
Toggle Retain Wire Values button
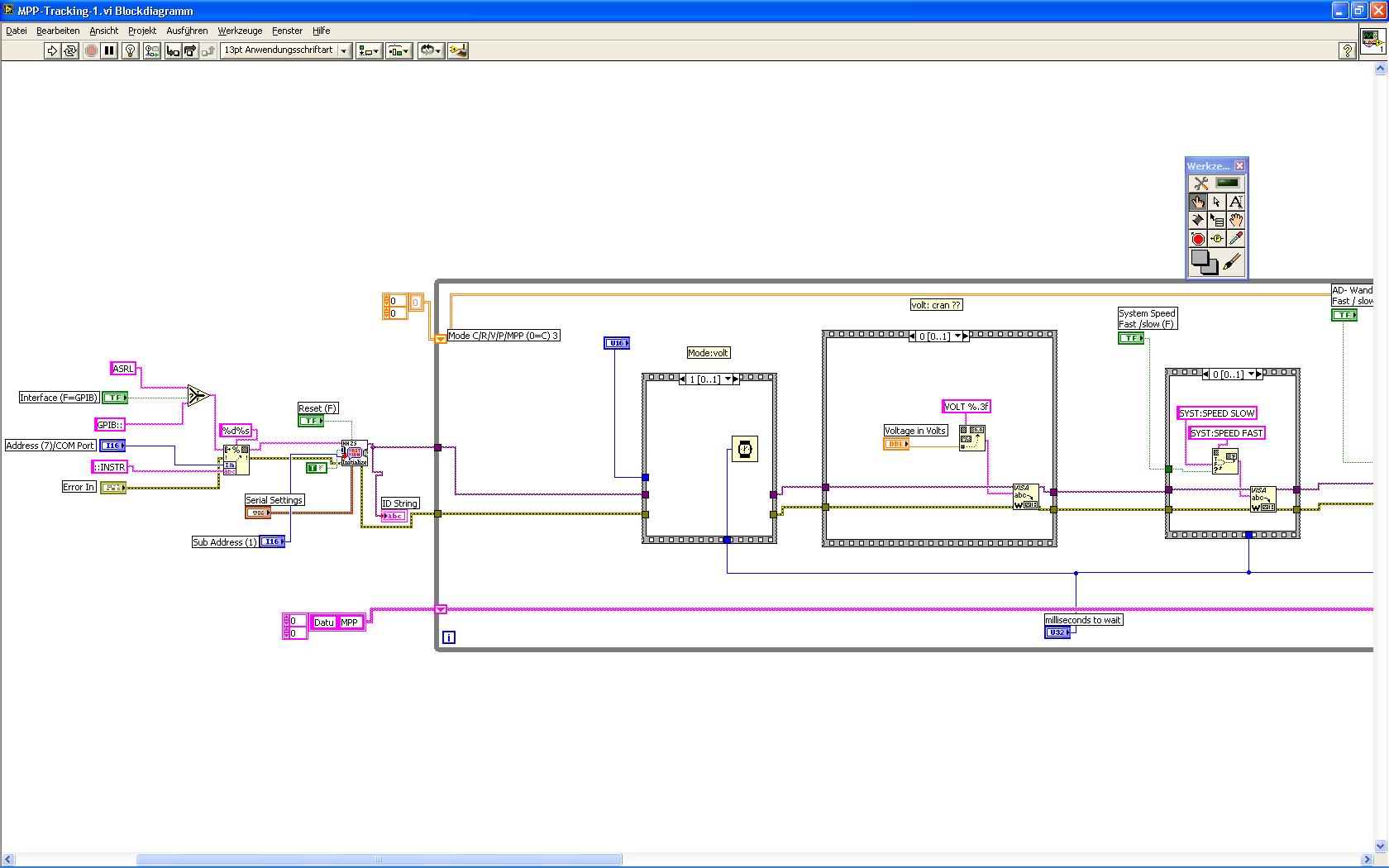pos(152,50)
